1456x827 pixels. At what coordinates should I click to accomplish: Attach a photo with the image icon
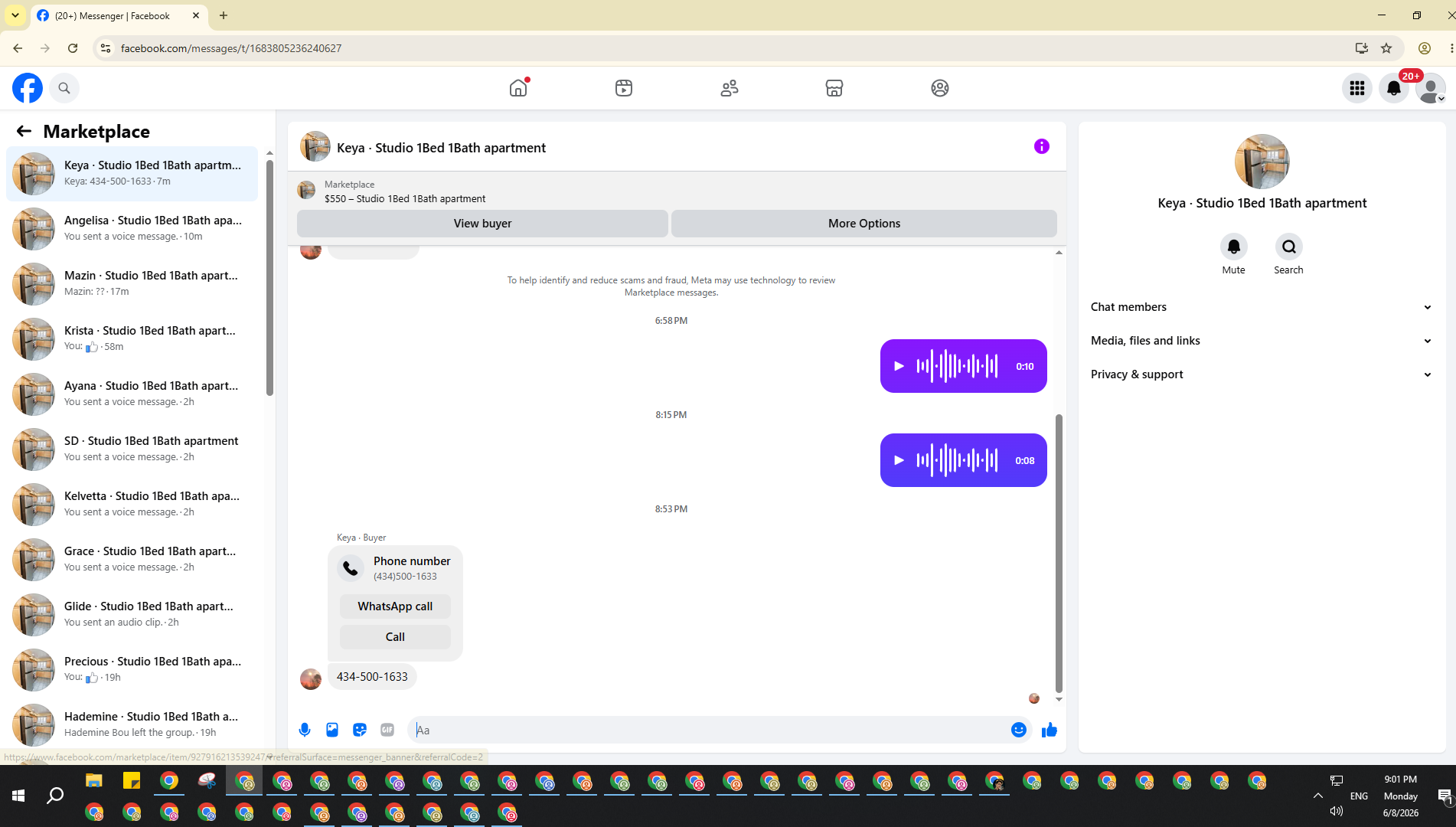[332, 730]
